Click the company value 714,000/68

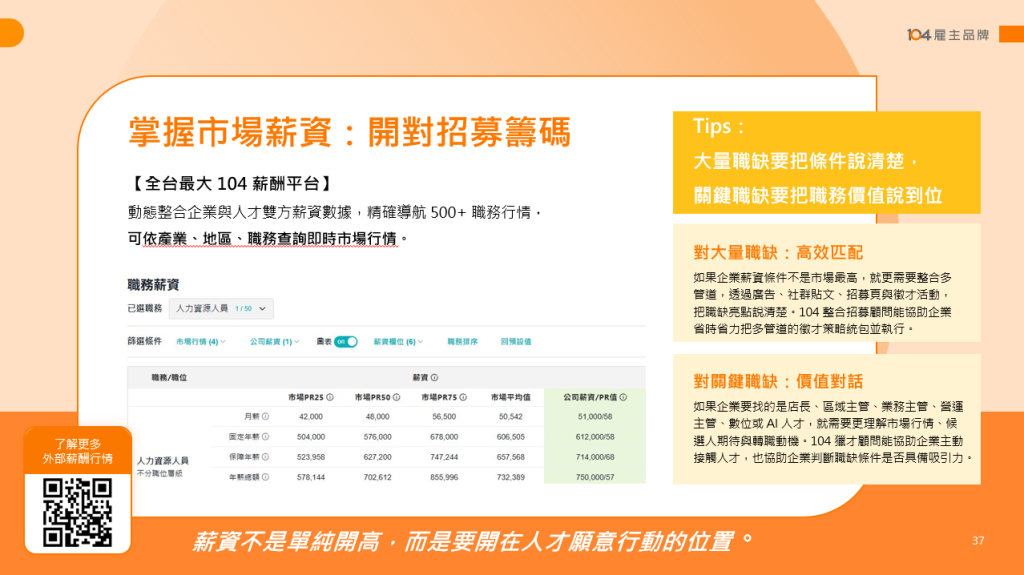pyautogui.click(x=595, y=457)
